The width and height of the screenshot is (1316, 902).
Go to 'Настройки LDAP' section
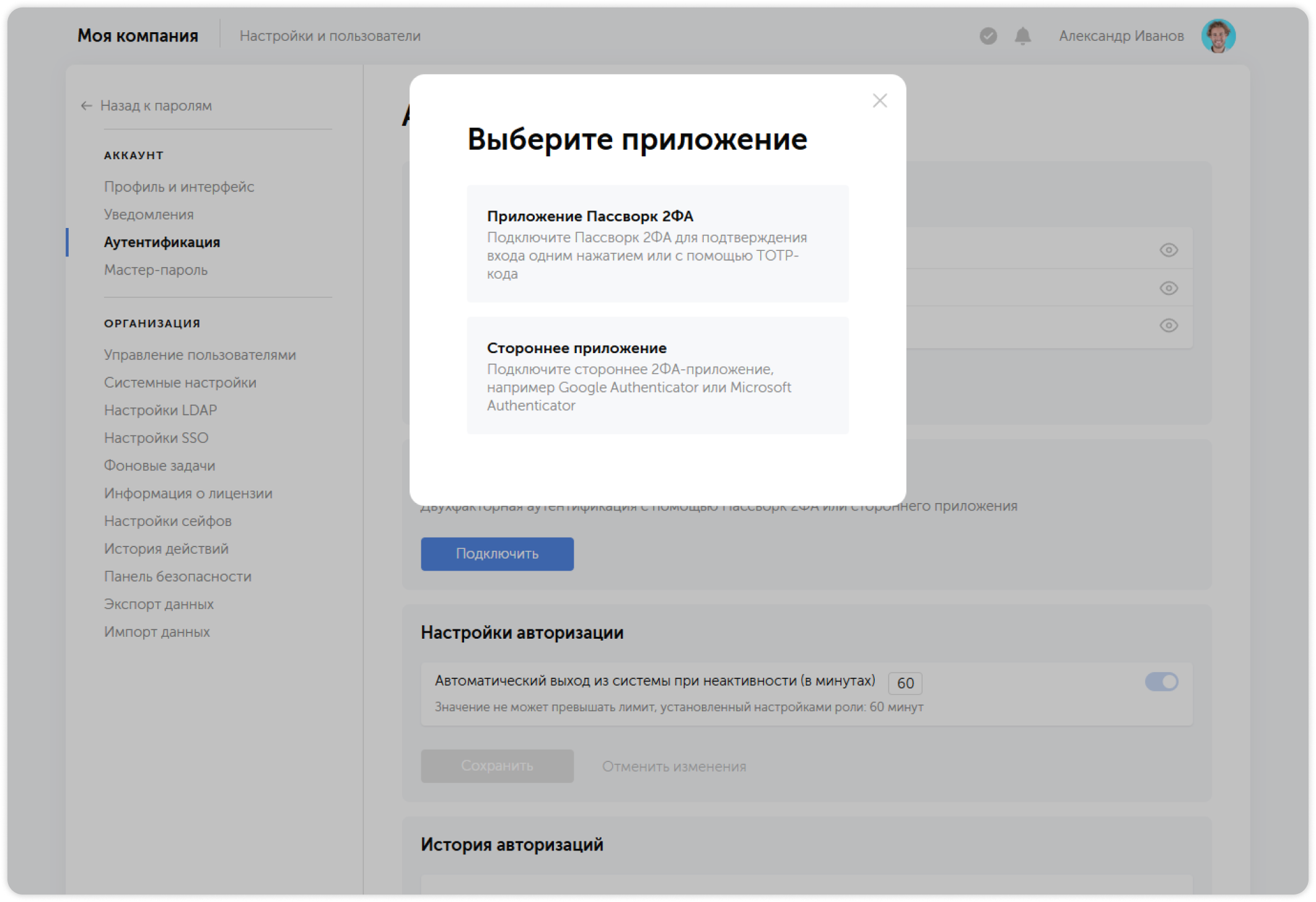pyautogui.click(x=160, y=409)
